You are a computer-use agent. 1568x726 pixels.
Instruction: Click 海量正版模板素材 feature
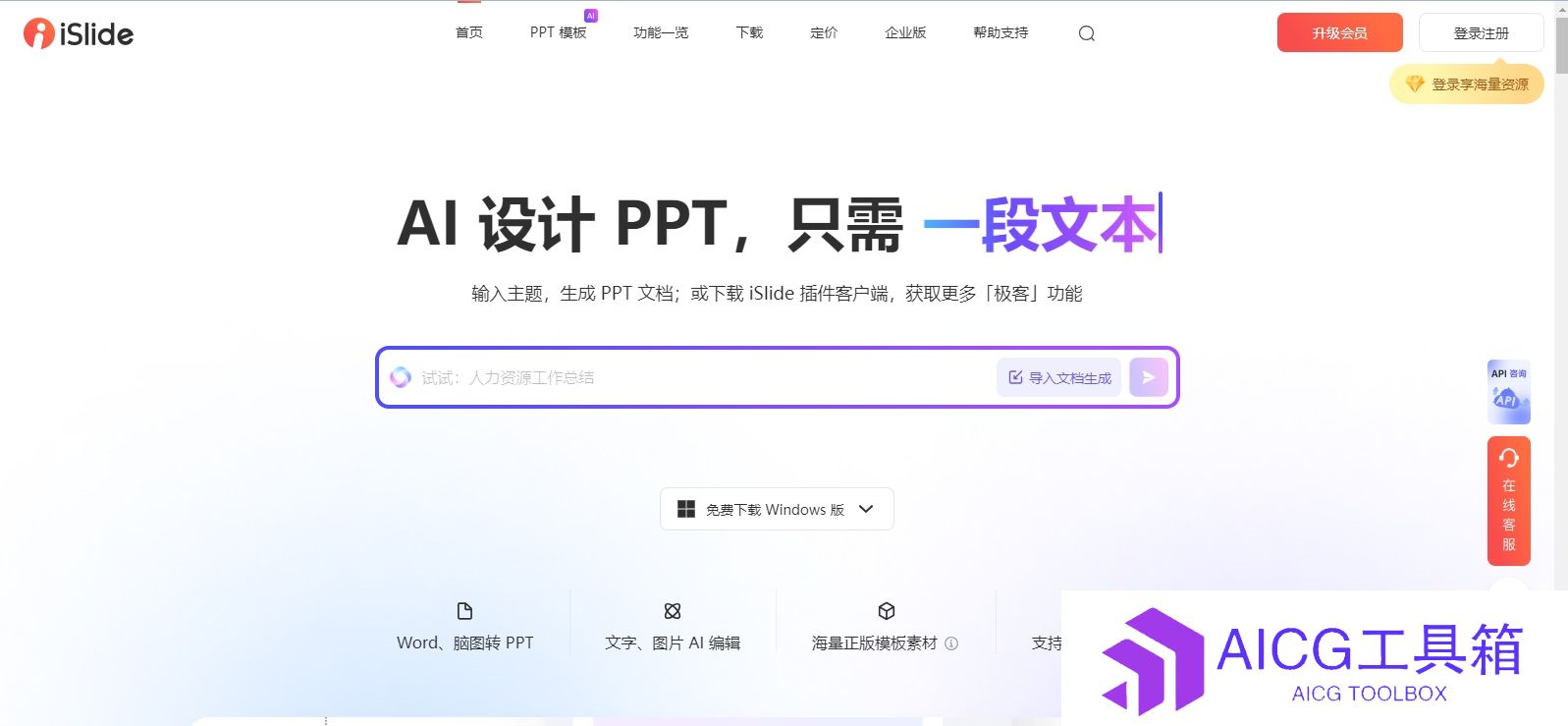coord(885,627)
